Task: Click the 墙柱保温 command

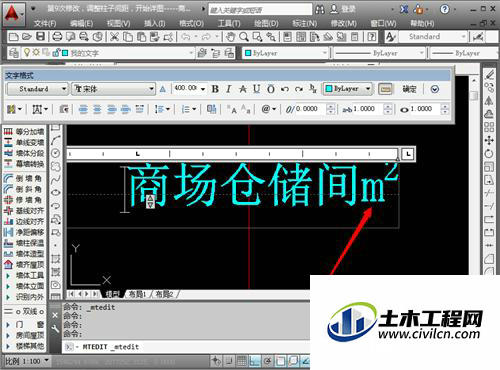Action: pyautogui.click(x=24, y=243)
